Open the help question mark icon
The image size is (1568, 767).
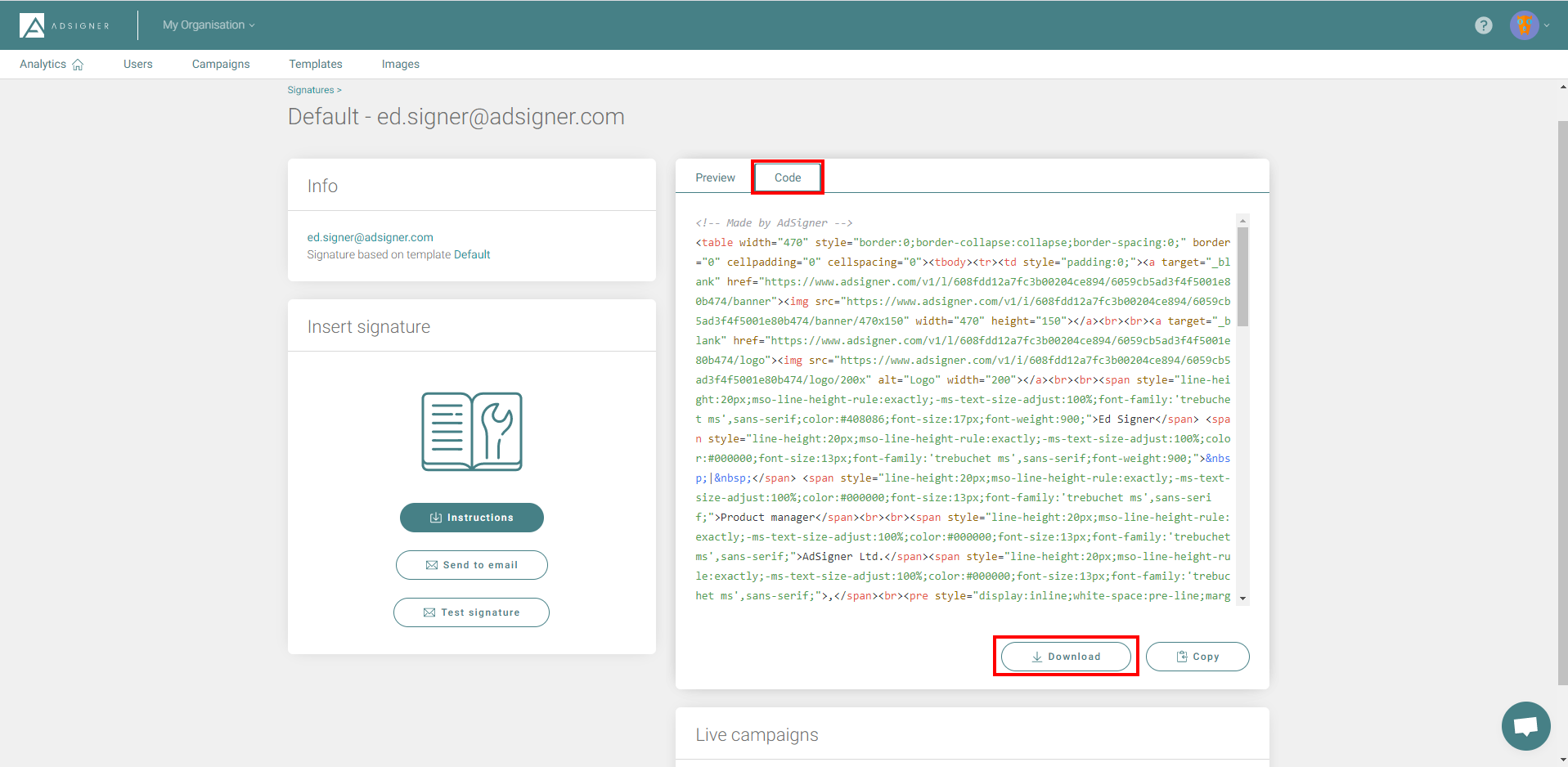pos(1483,25)
